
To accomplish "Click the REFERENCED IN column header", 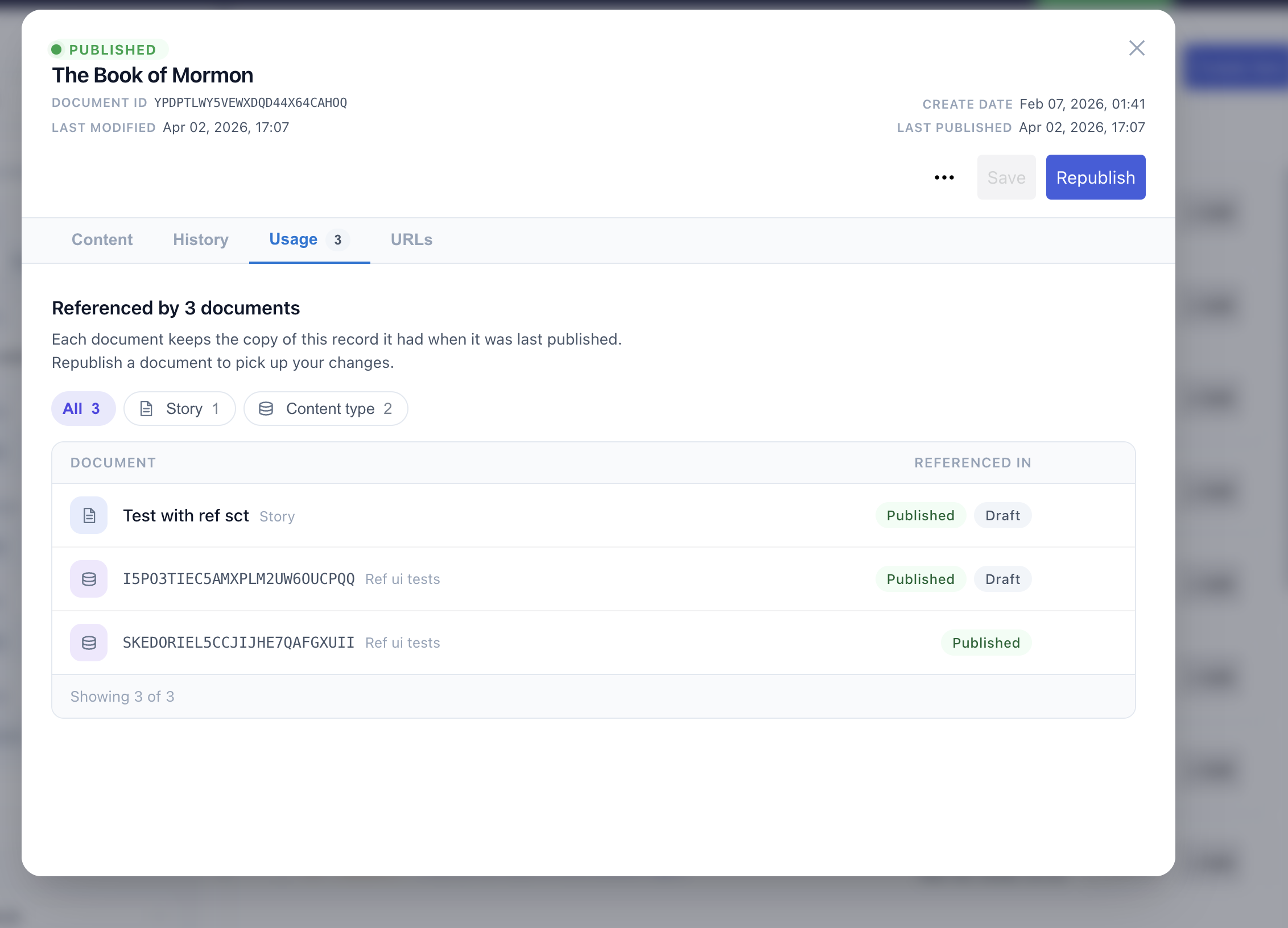I will point(973,463).
